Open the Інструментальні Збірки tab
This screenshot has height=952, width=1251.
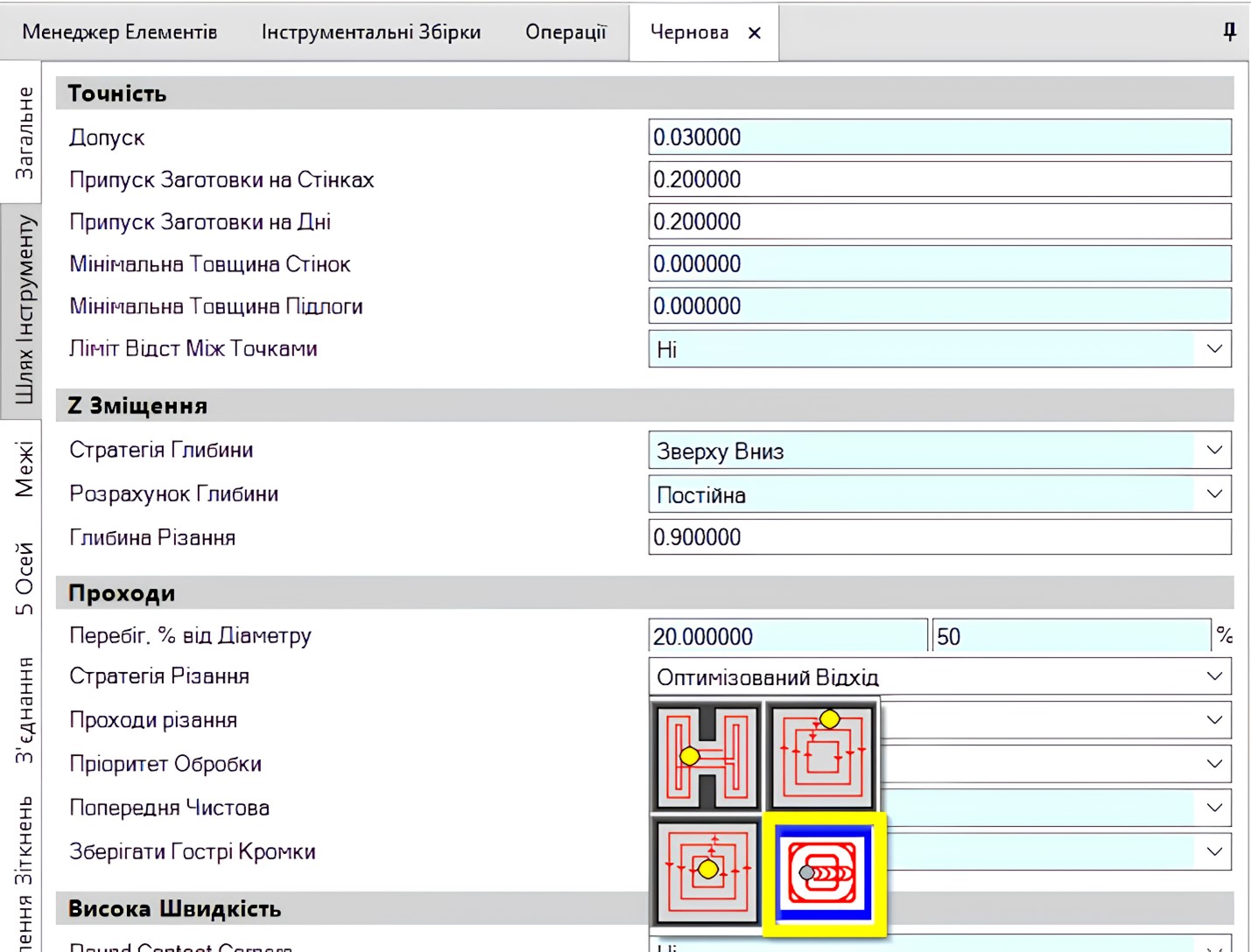click(x=371, y=32)
